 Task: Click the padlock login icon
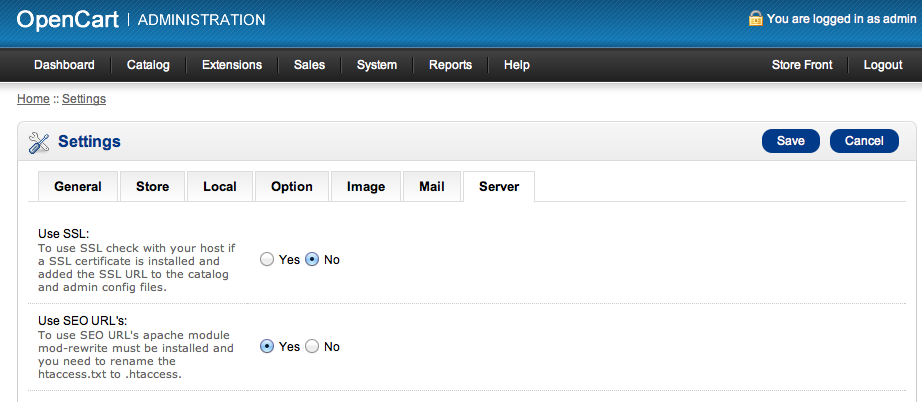pos(755,18)
